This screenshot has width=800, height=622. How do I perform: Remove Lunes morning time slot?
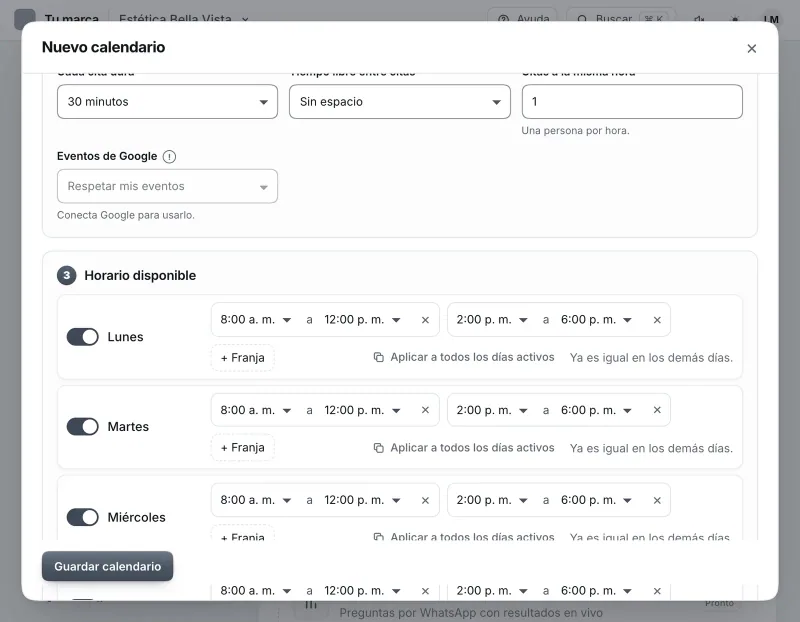[425, 320]
